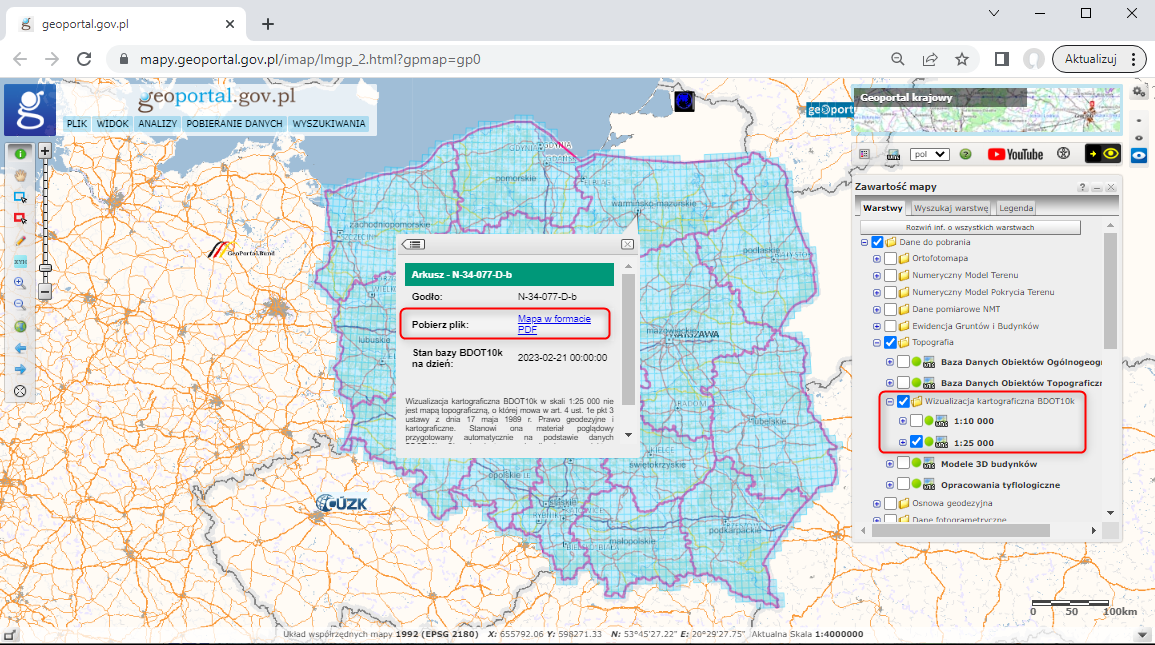This screenshot has width=1155, height=645.
Task: Go to previous map view arrow
Action: click(x=20, y=348)
